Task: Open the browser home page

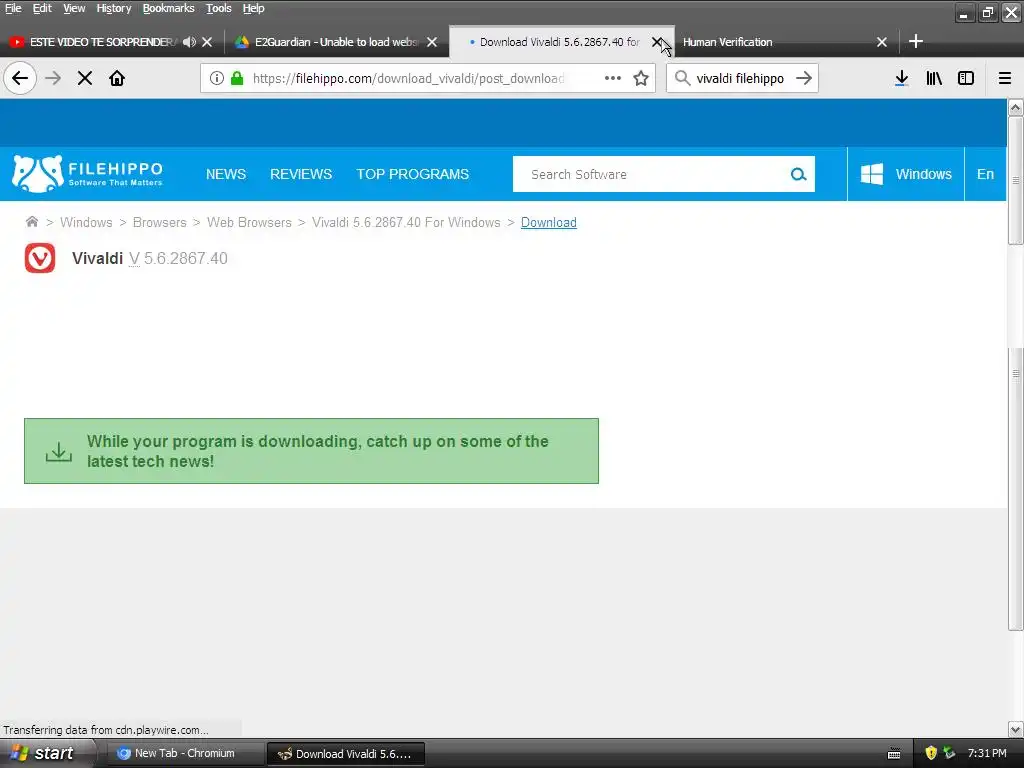Action: click(117, 78)
